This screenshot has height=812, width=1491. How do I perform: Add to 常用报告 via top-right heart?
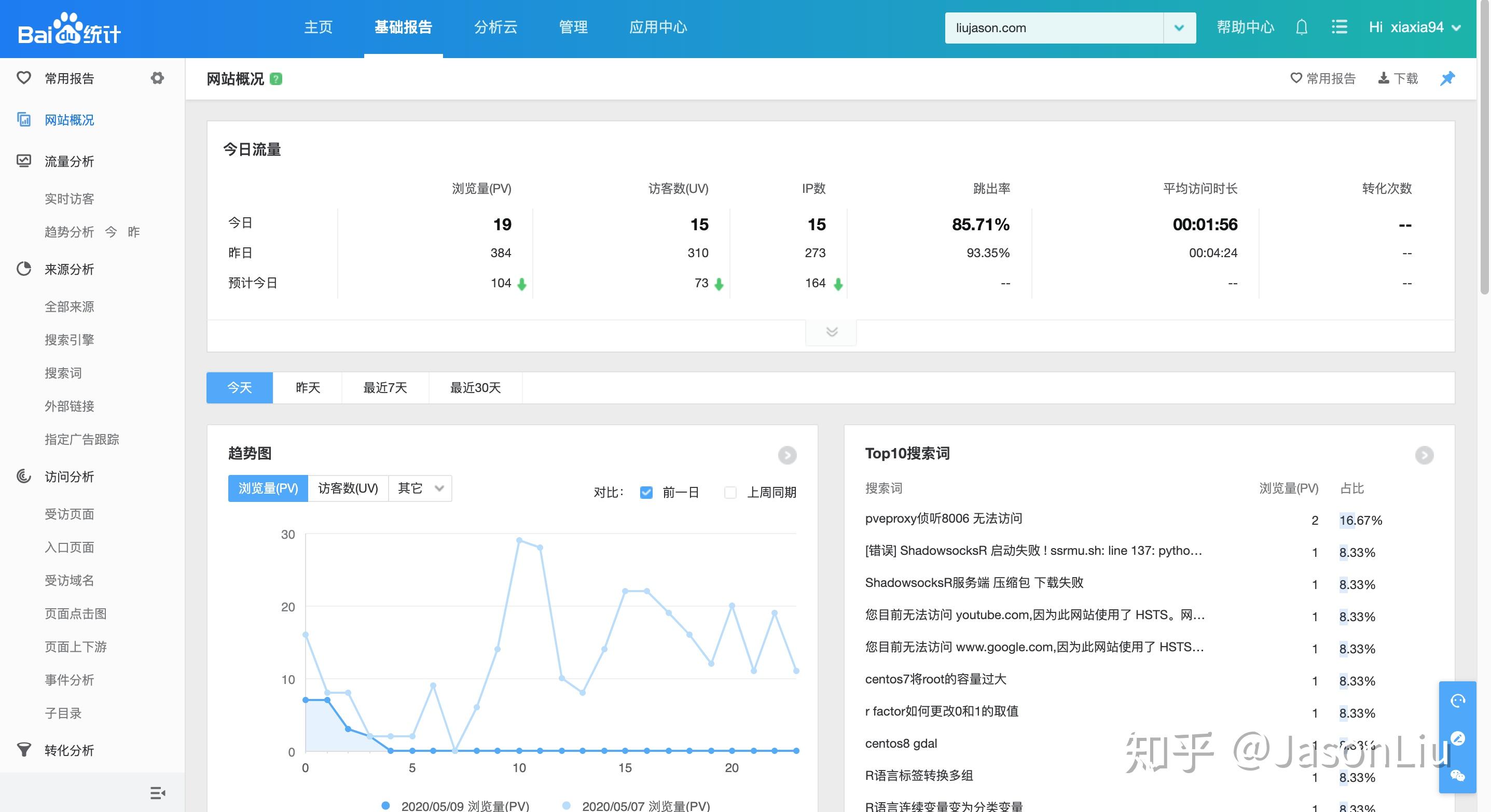[1323, 78]
